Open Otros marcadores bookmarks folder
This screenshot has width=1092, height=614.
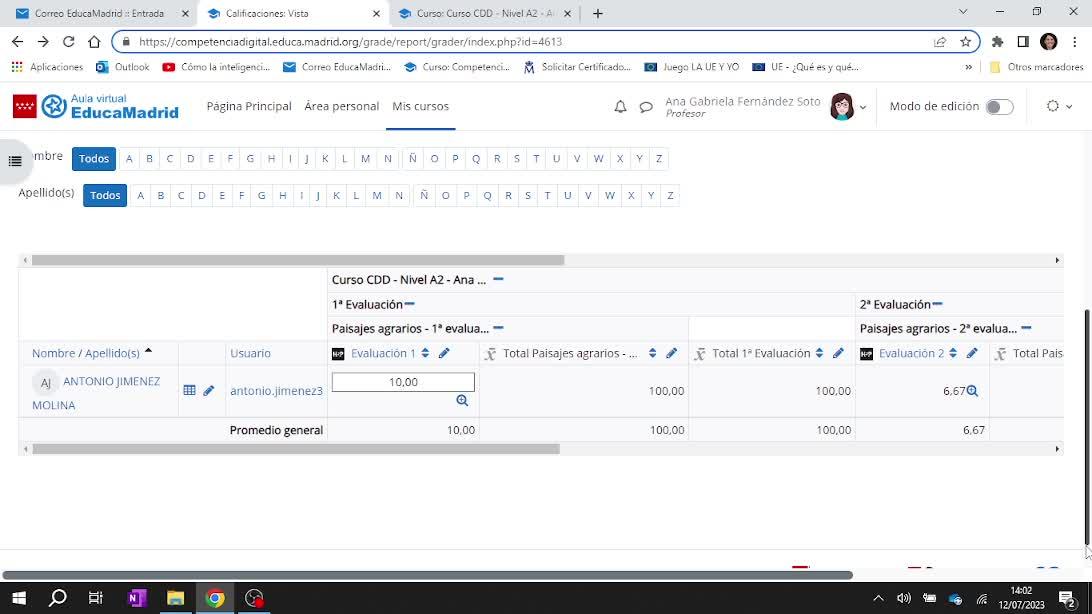click(x=1036, y=67)
